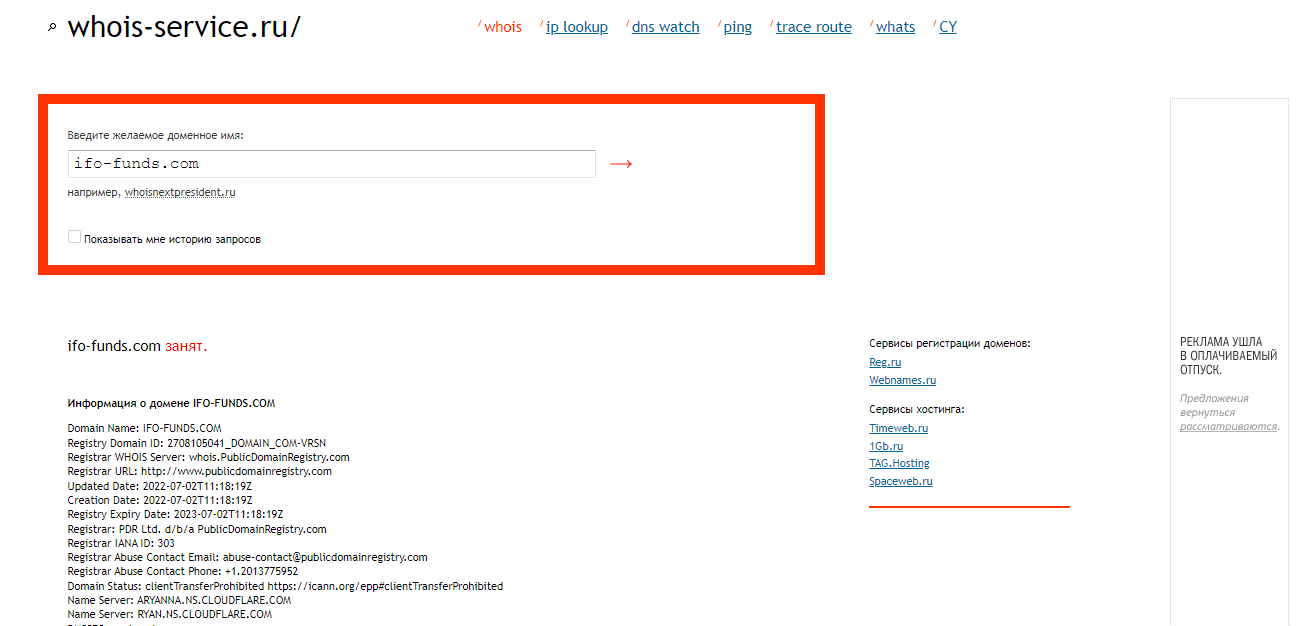Viewport: 1311px width, 626px height.
Task: Click the 1Gb.ru hosting link
Action: click(x=886, y=446)
